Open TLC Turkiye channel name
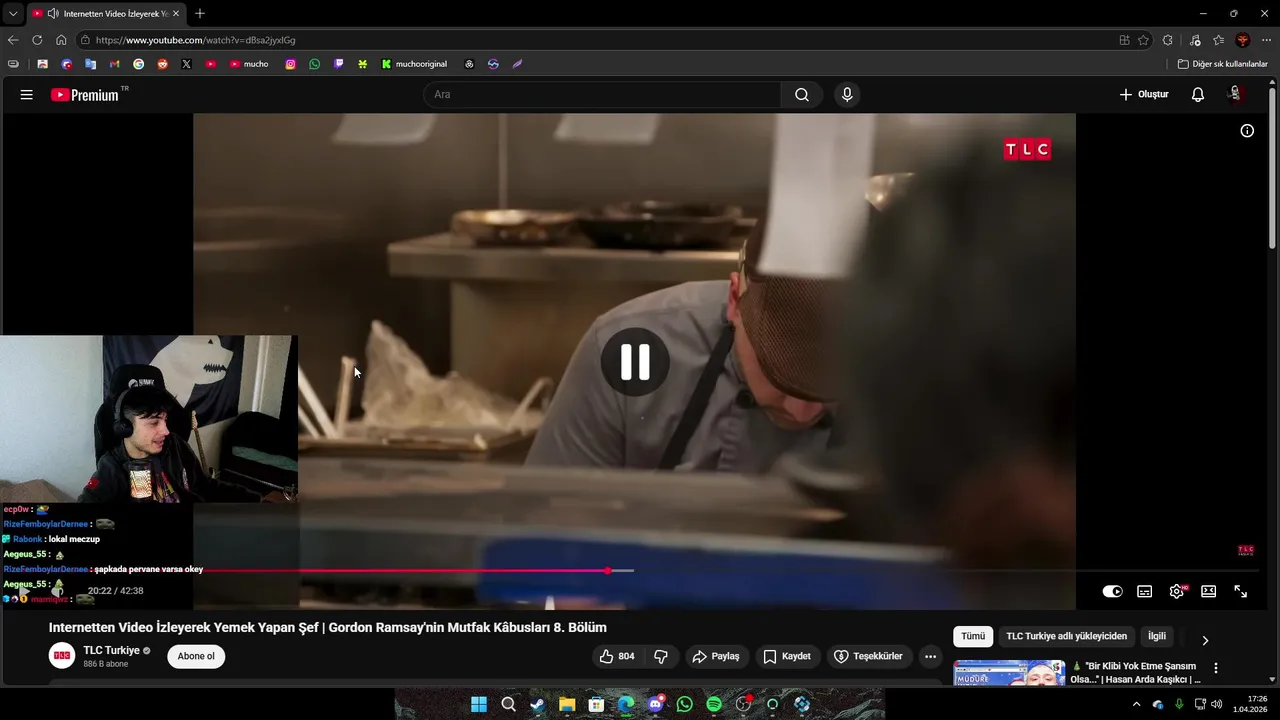The image size is (1280, 720). (x=112, y=651)
